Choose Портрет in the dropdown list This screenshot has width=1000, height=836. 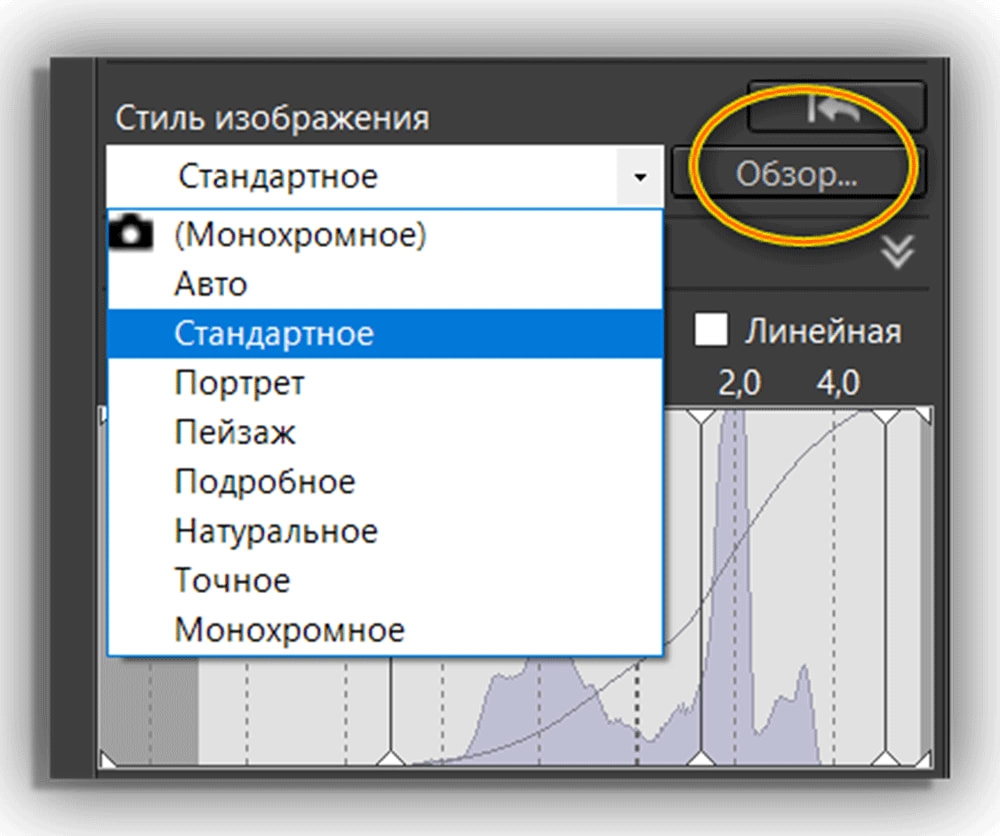[x=241, y=382]
